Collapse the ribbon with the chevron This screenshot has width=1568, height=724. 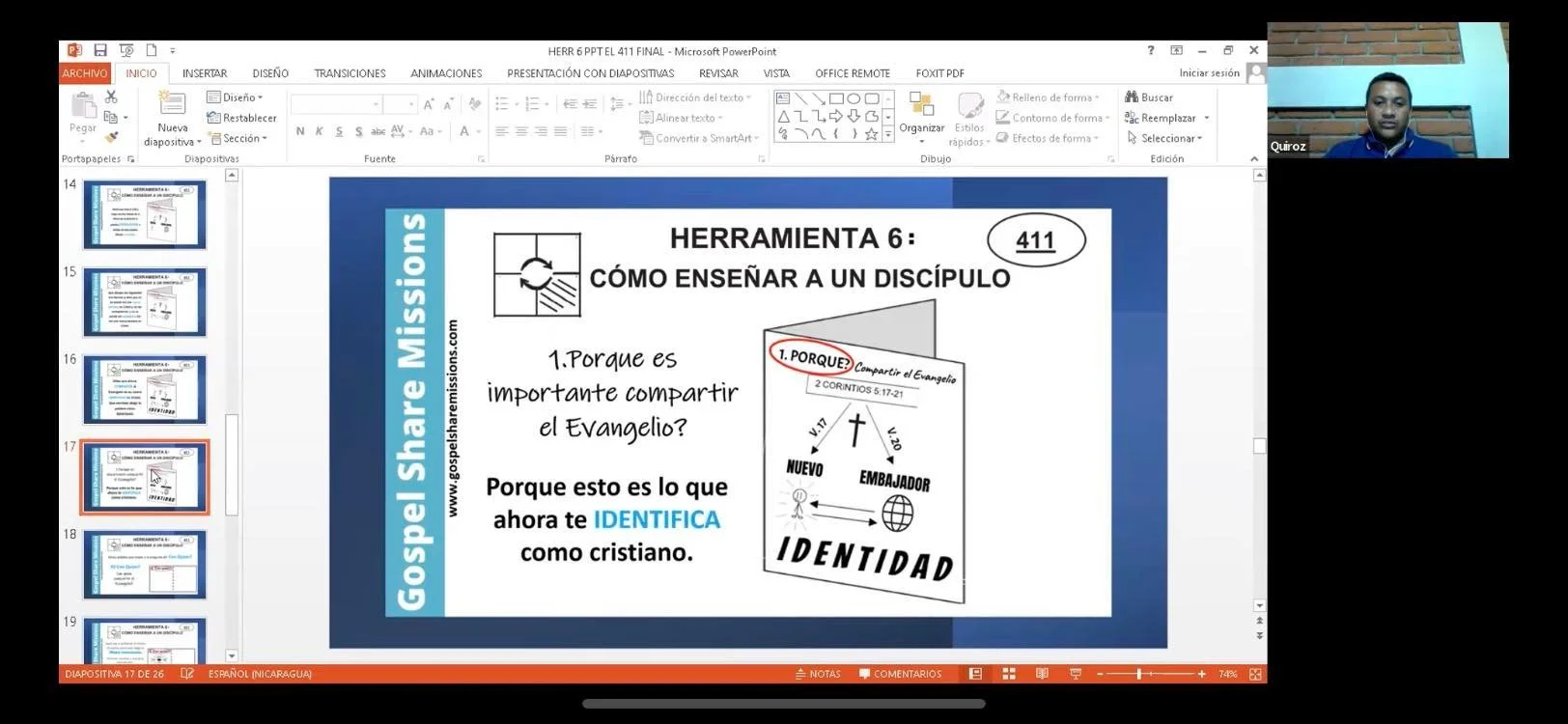pos(1254,158)
